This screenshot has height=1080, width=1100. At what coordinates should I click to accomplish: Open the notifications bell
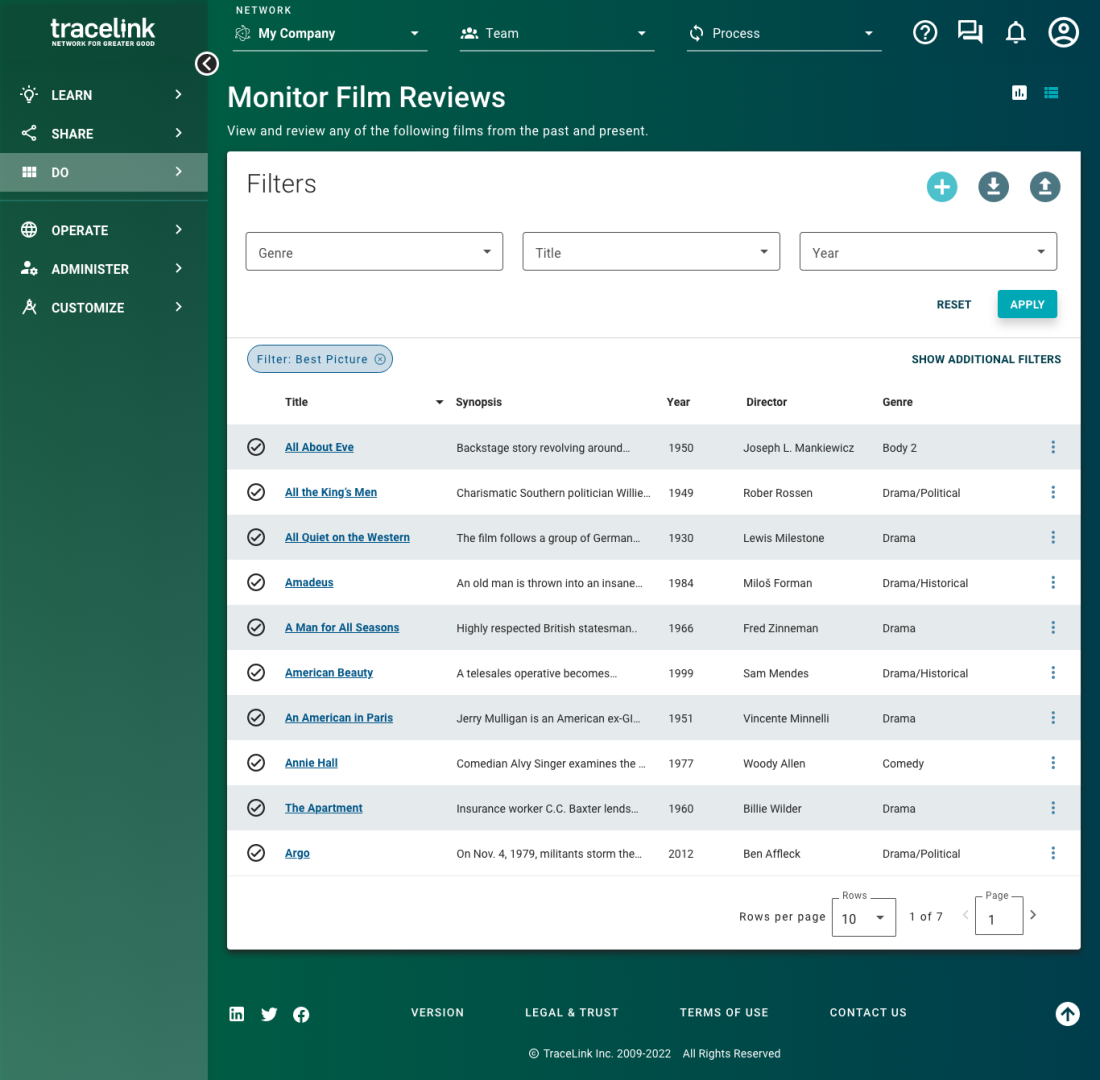pyautogui.click(x=1016, y=33)
